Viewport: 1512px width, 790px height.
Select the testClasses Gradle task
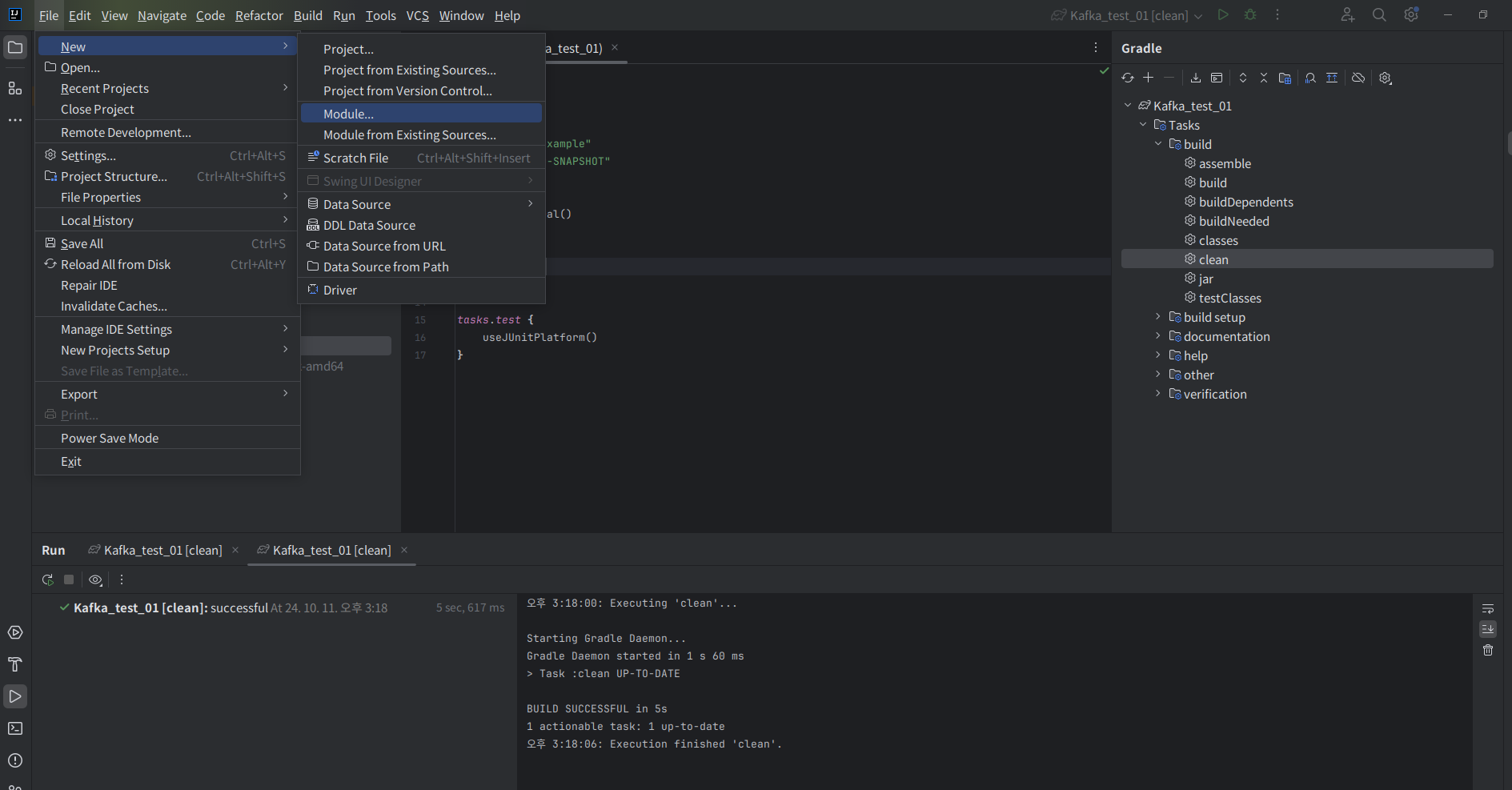point(1229,298)
